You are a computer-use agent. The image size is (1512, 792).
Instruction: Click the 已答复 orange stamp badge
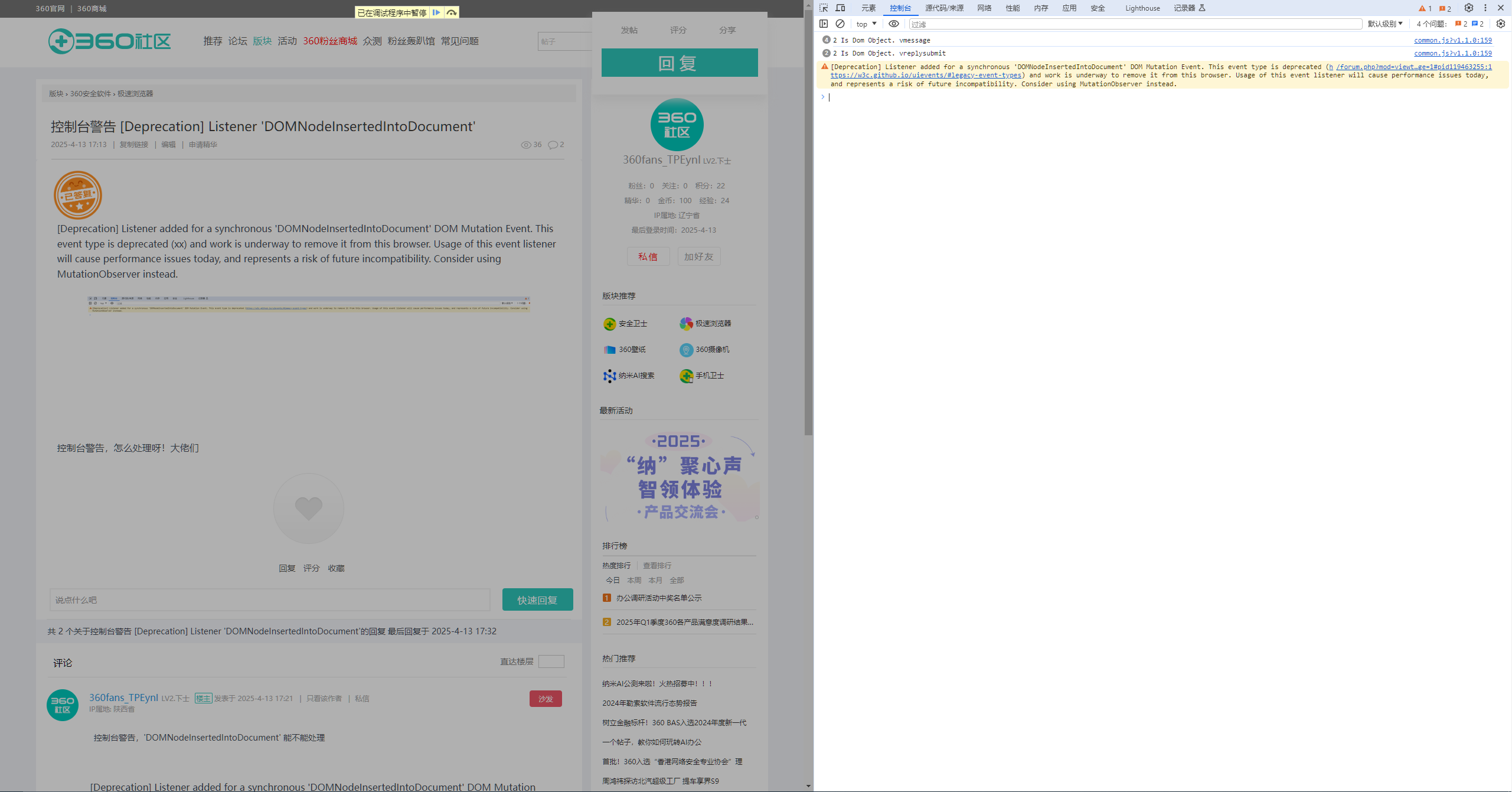(78, 195)
